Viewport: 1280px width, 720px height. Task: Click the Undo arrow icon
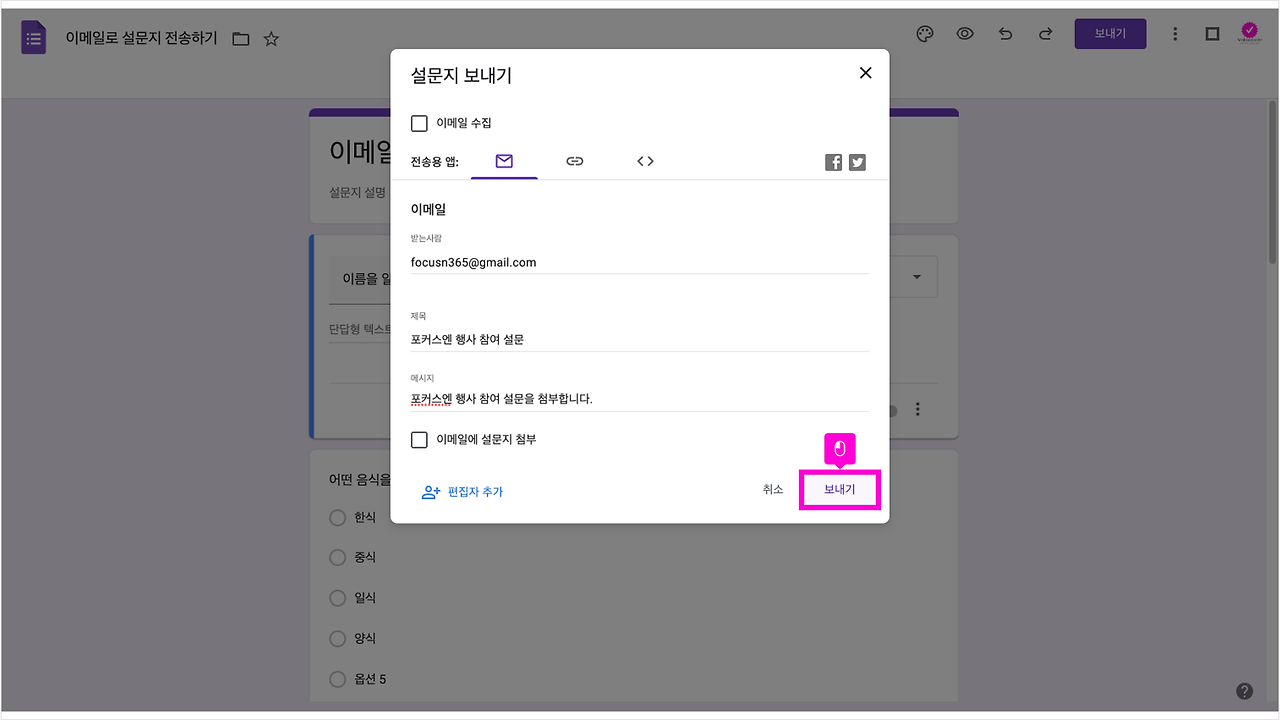point(1005,33)
